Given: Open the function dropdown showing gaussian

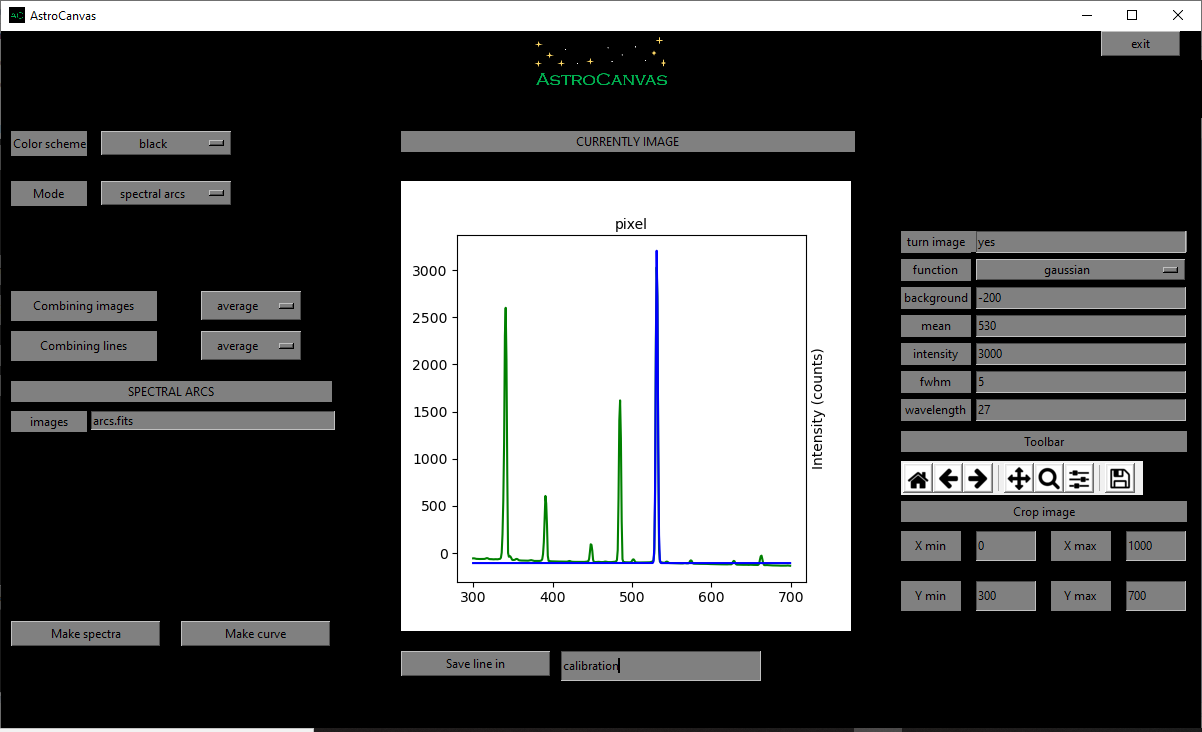Looking at the screenshot, I should click(1081, 269).
